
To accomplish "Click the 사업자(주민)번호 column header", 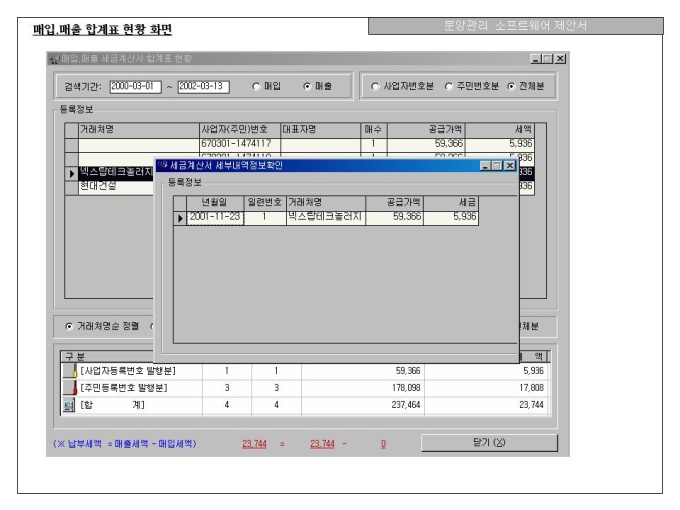I will (240, 130).
